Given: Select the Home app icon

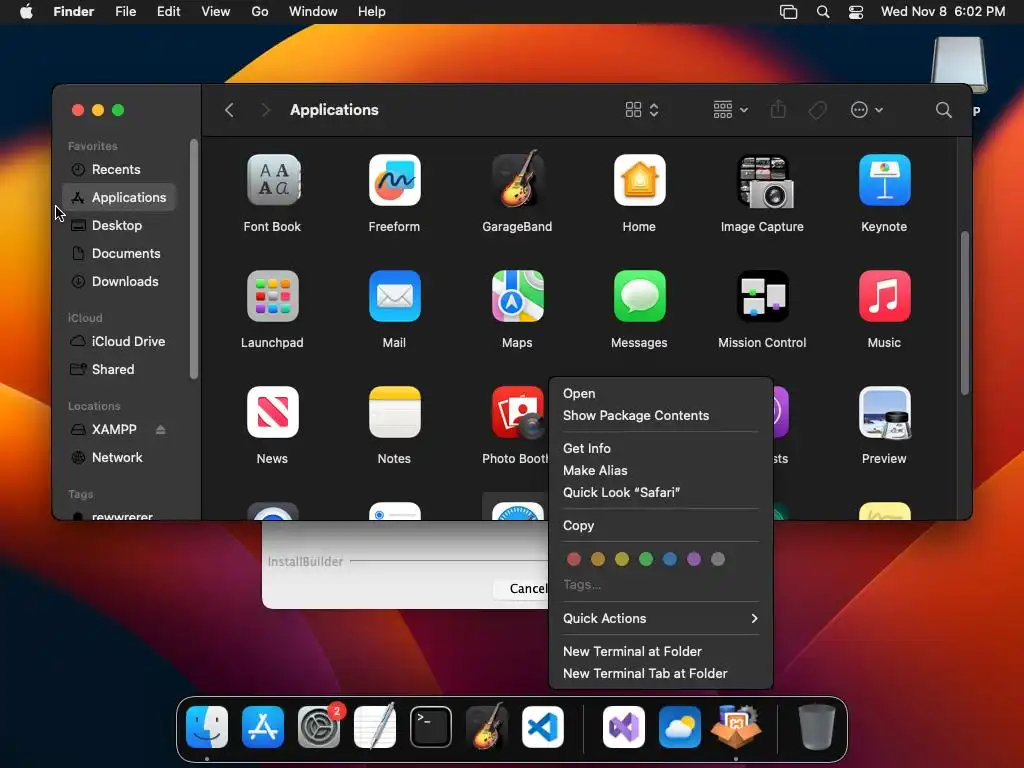Looking at the screenshot, I should [639, 180].
